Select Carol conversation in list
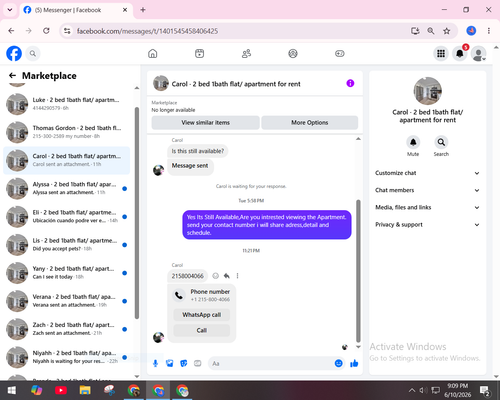The height and width of the screenshot is (400, 500). point(67,160)
